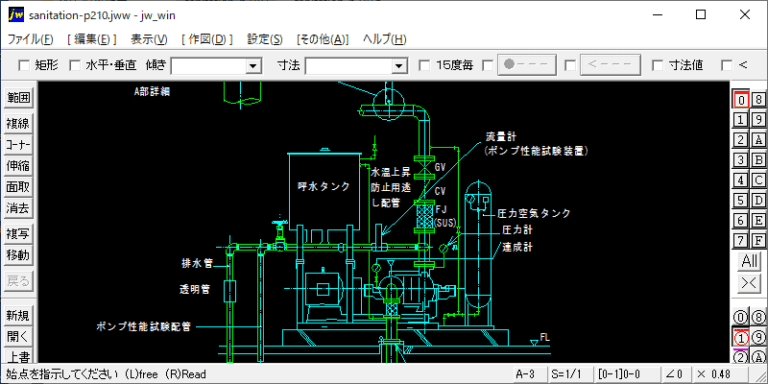The height and width of the screenshot is (384, 768).
Task: Toggle checkbox beside the <--- button
Action: [x=570, y=65]
